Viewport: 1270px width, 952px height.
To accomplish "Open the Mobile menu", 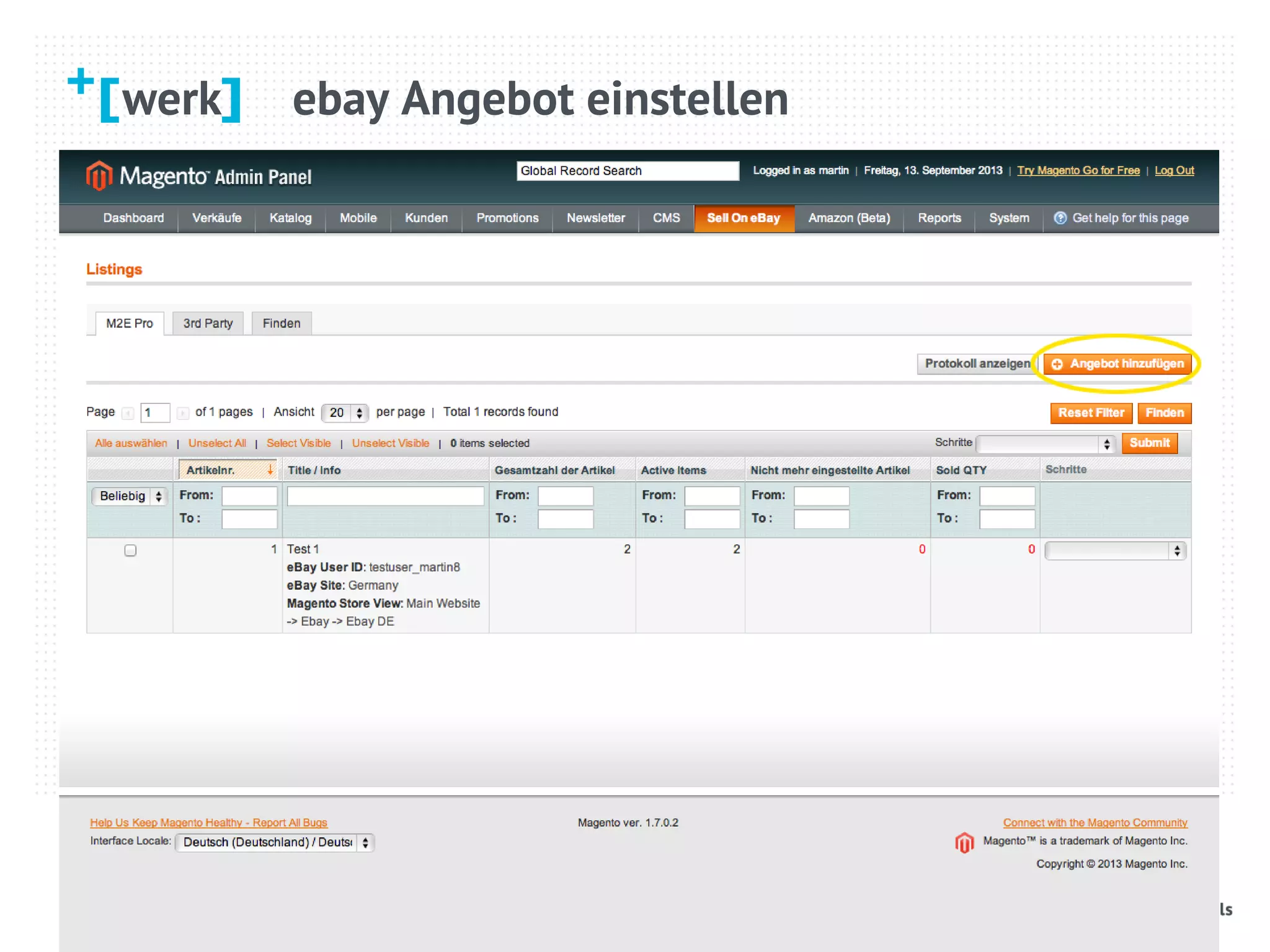I will [x=358, y=218].
